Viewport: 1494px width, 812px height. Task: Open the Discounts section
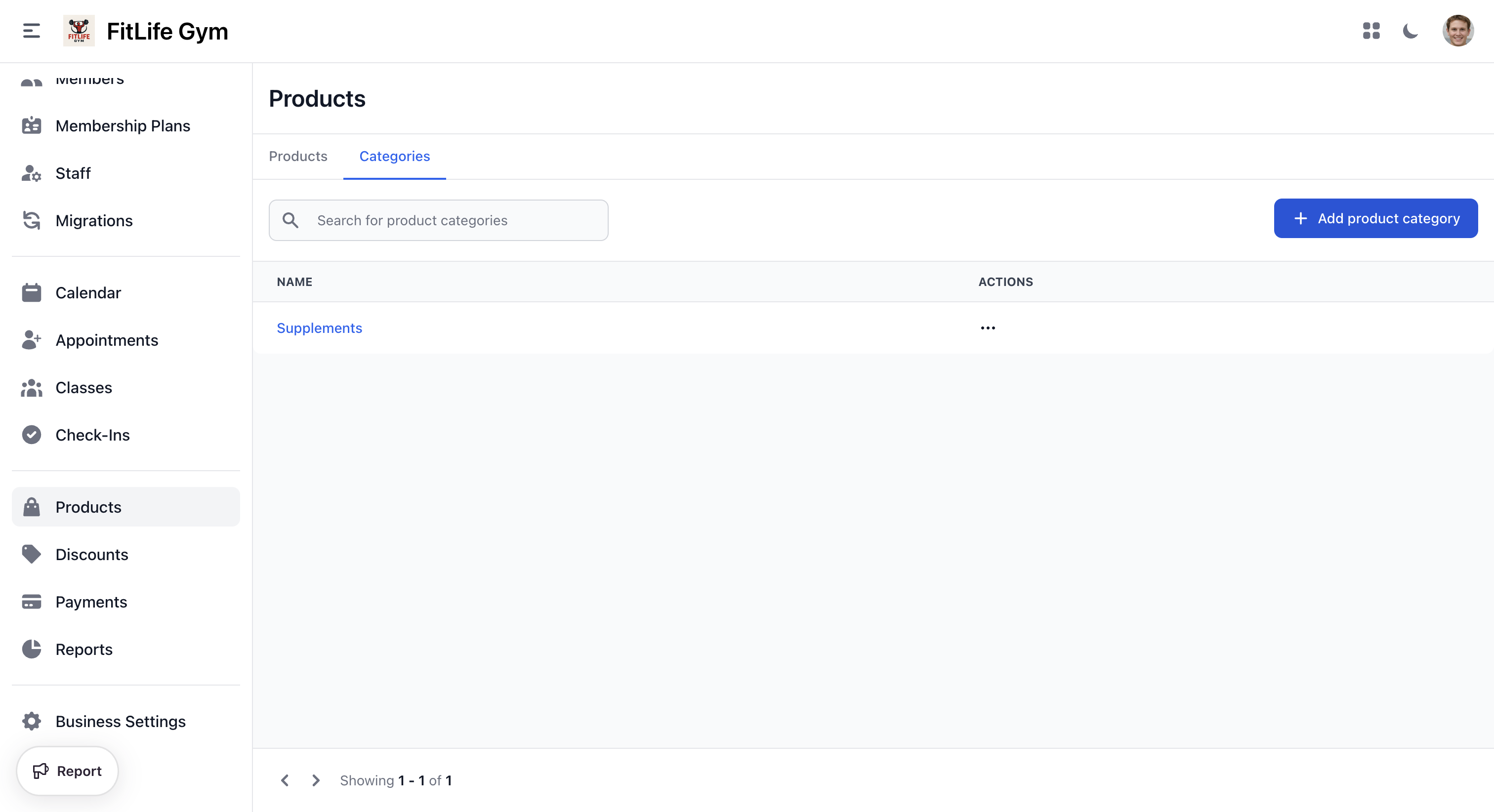point(91,554)
